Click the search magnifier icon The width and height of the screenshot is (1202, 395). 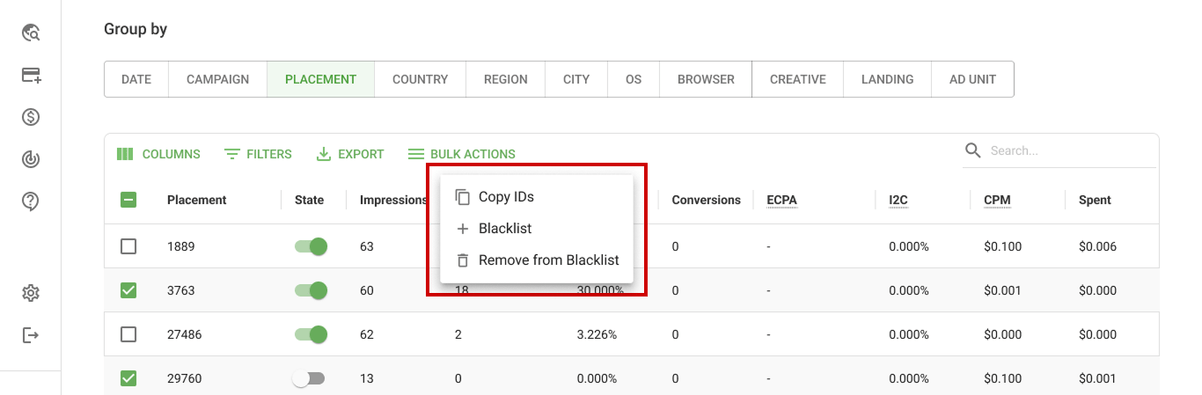point(973,150)
